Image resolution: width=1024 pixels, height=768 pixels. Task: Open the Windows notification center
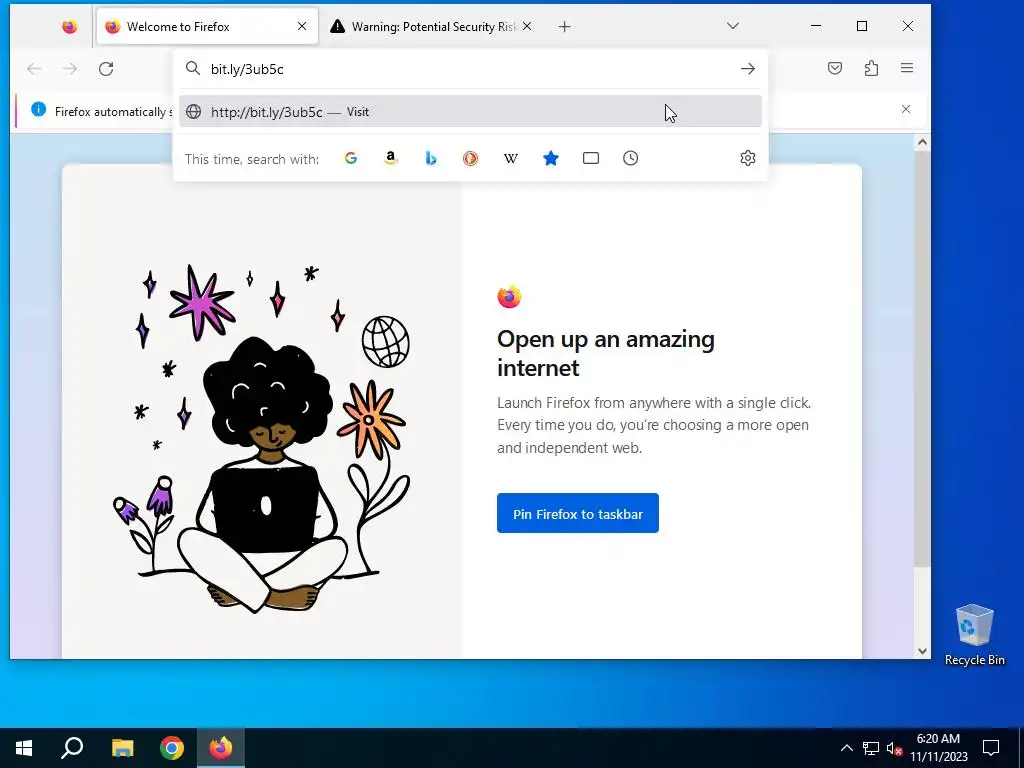tap(991, 748)
